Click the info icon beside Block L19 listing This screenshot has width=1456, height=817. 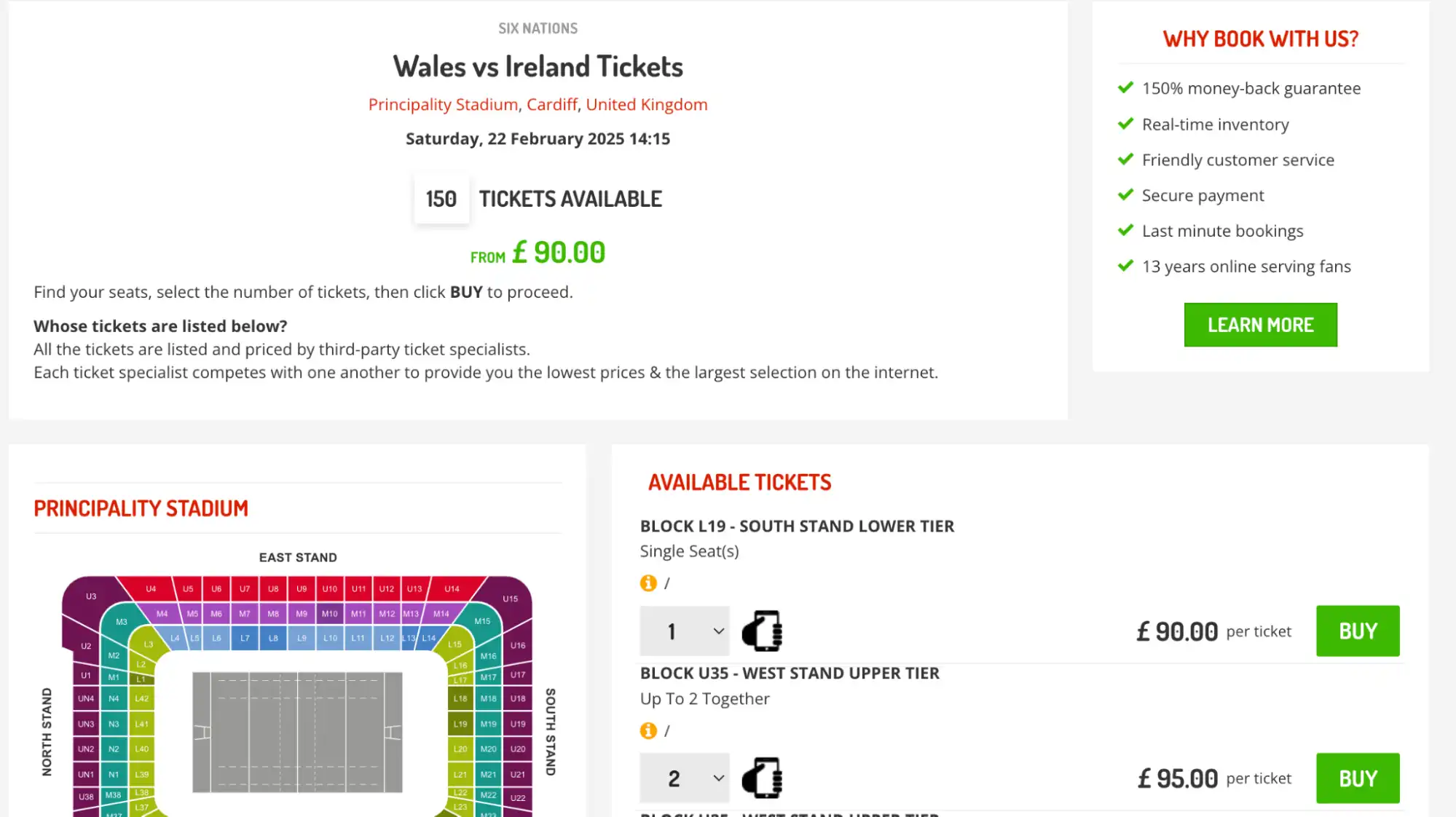click(x=648, y=583)
